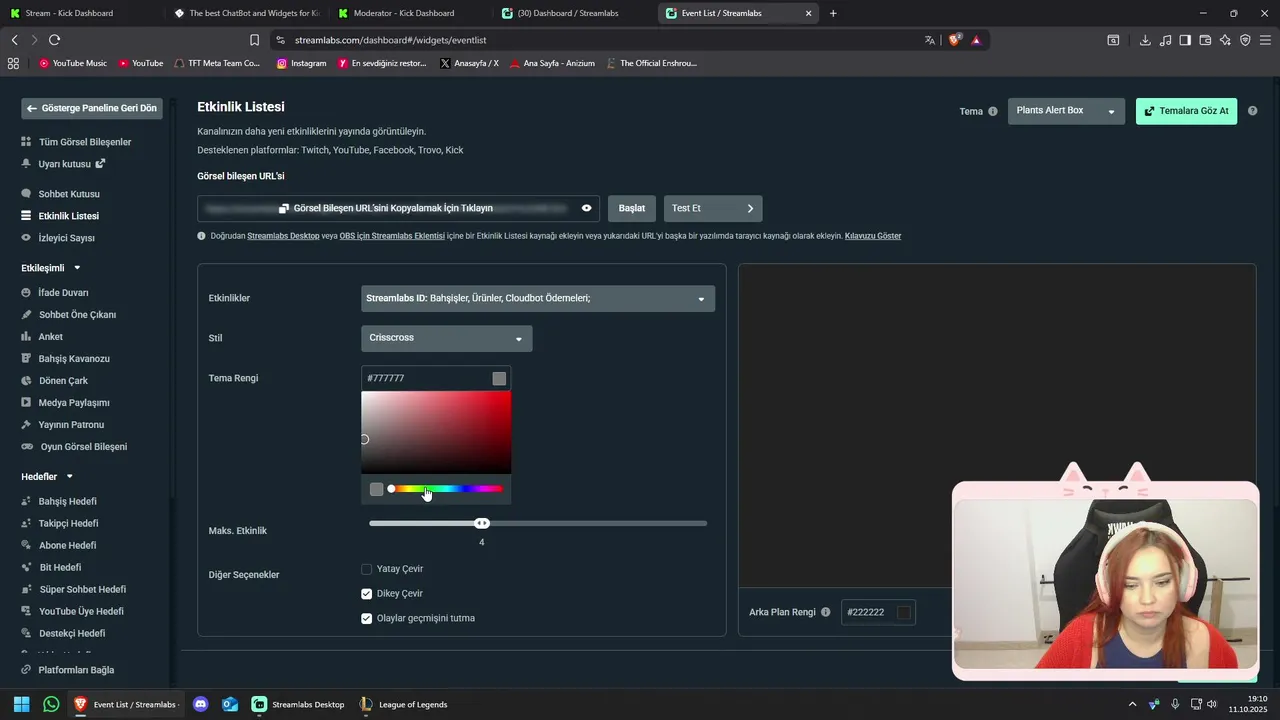
Task: Switch to Moderator - Kick Dashboard tab
Action: 409,13
